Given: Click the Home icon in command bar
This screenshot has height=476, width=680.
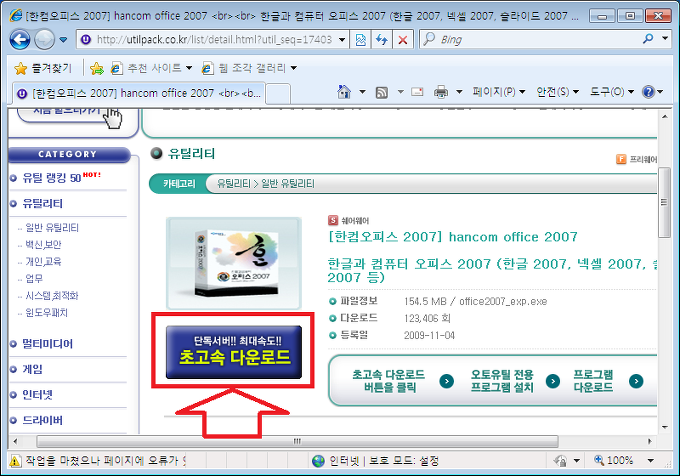Looking at the screenshot, I should pos(344,91).
